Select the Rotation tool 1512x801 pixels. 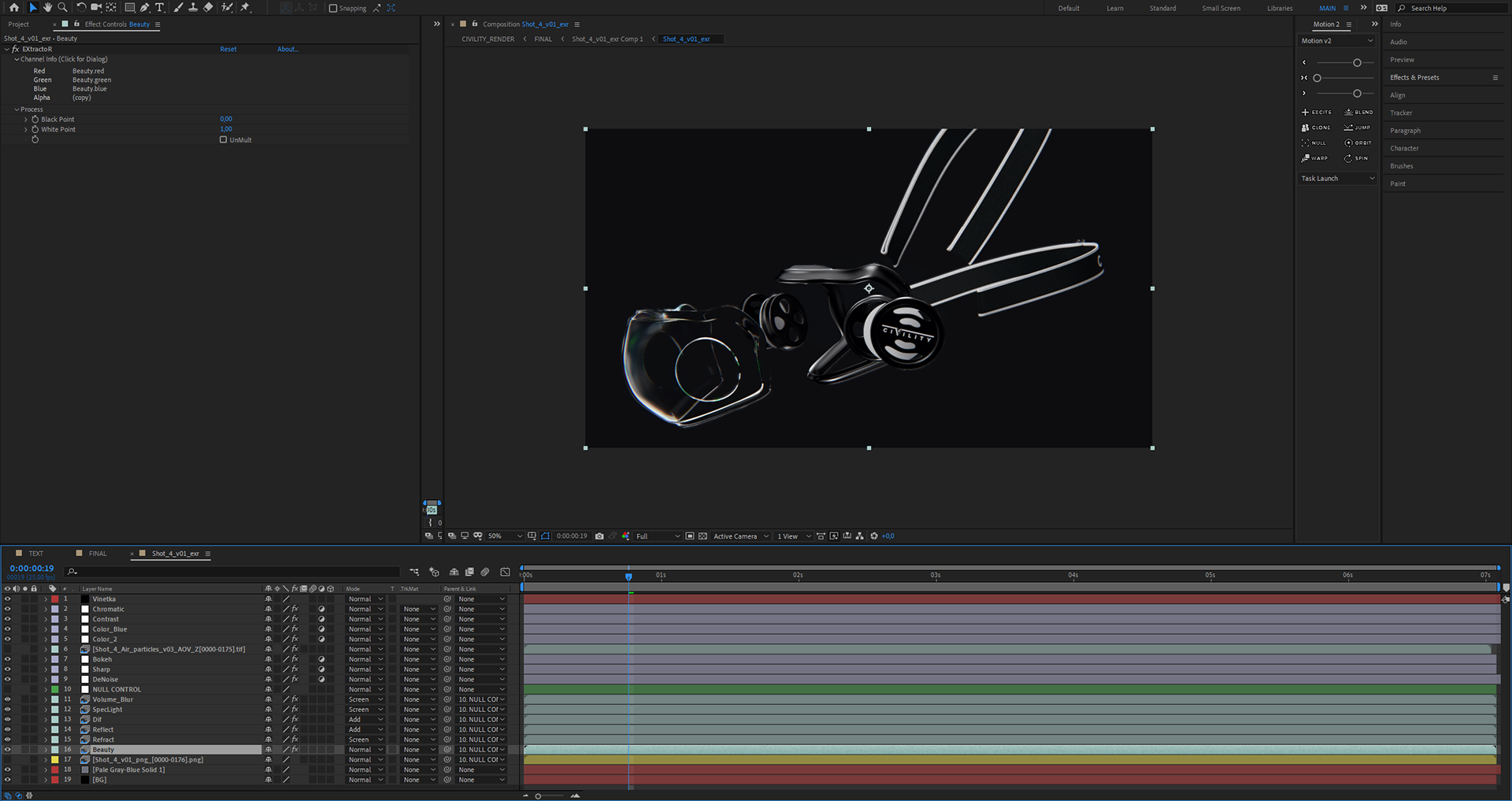tap(80, 7)
